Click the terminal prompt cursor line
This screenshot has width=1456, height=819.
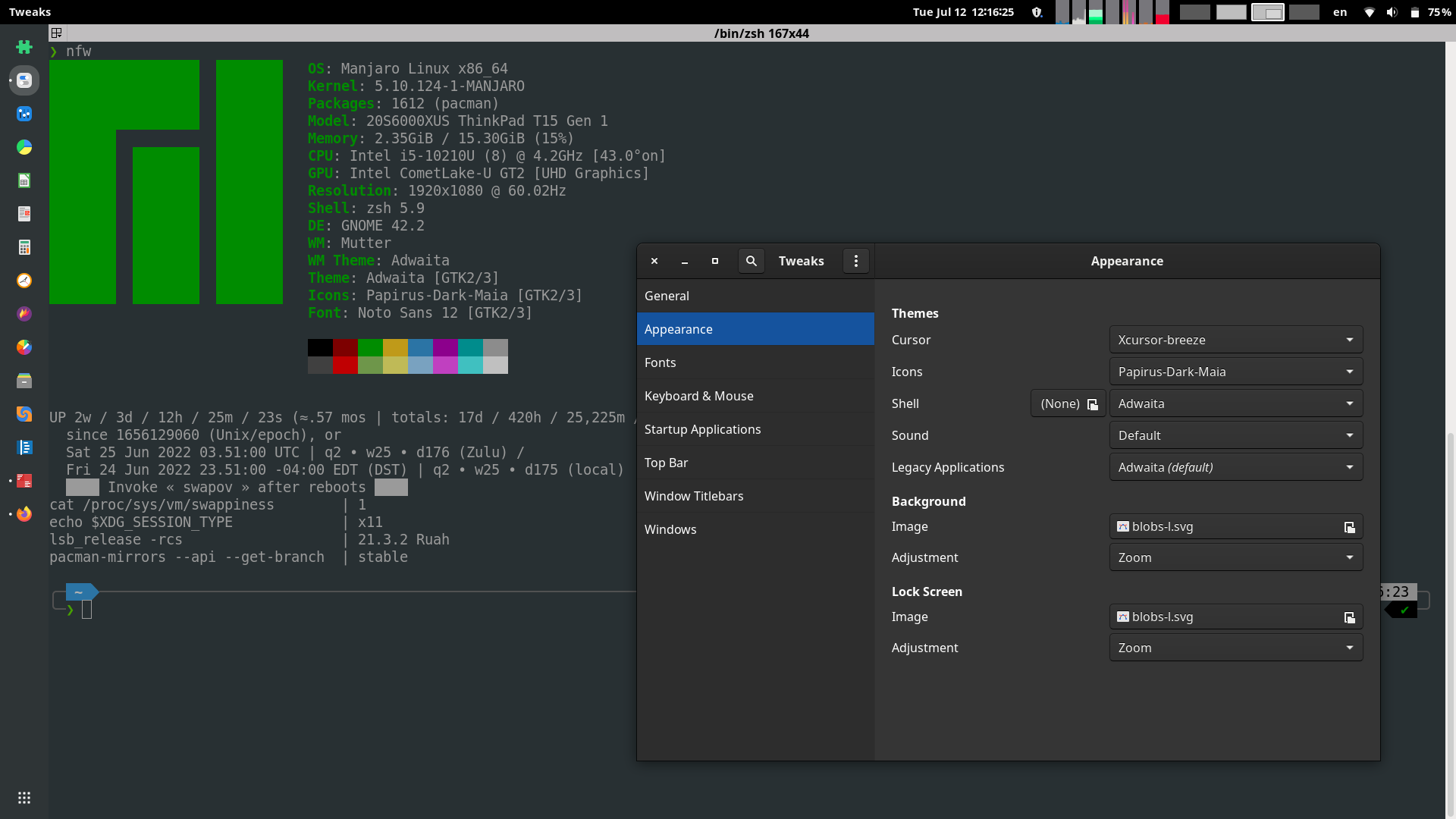point(87,610)
